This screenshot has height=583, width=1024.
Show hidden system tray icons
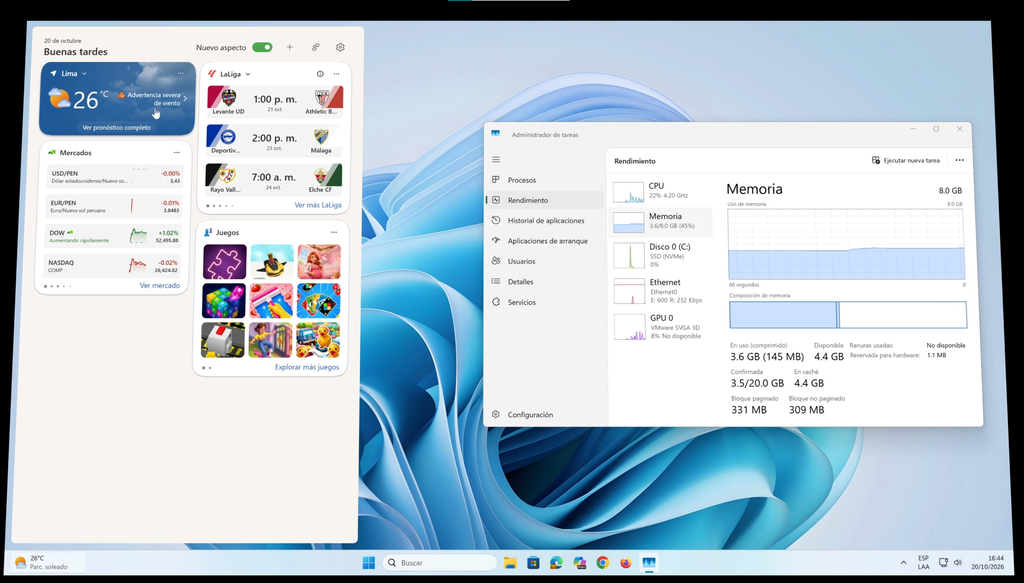coord(903,562)
